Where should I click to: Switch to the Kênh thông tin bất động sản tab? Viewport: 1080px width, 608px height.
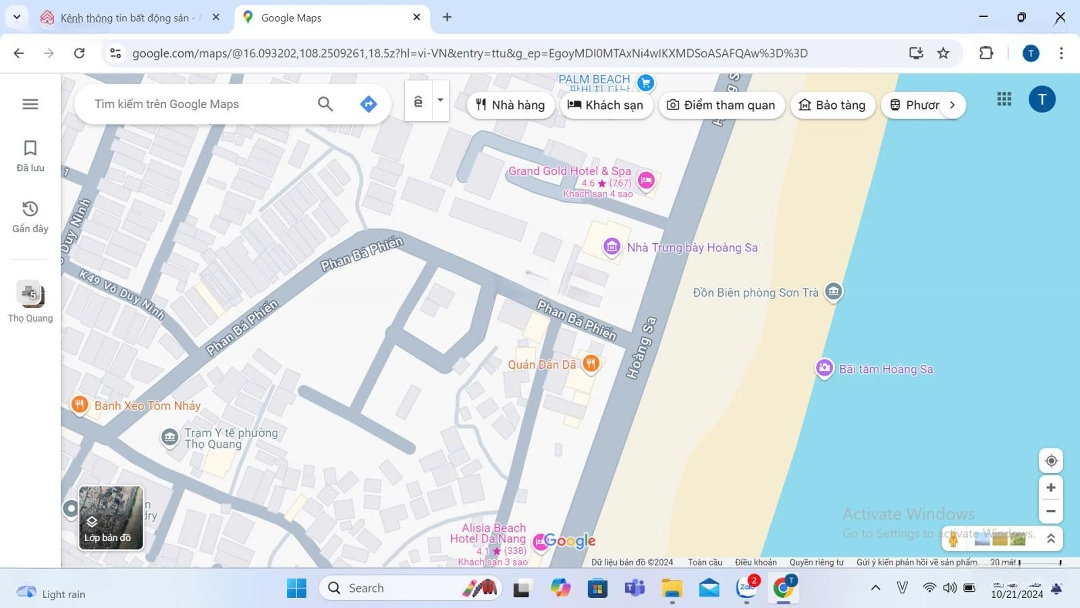click(x=129, y=18)
